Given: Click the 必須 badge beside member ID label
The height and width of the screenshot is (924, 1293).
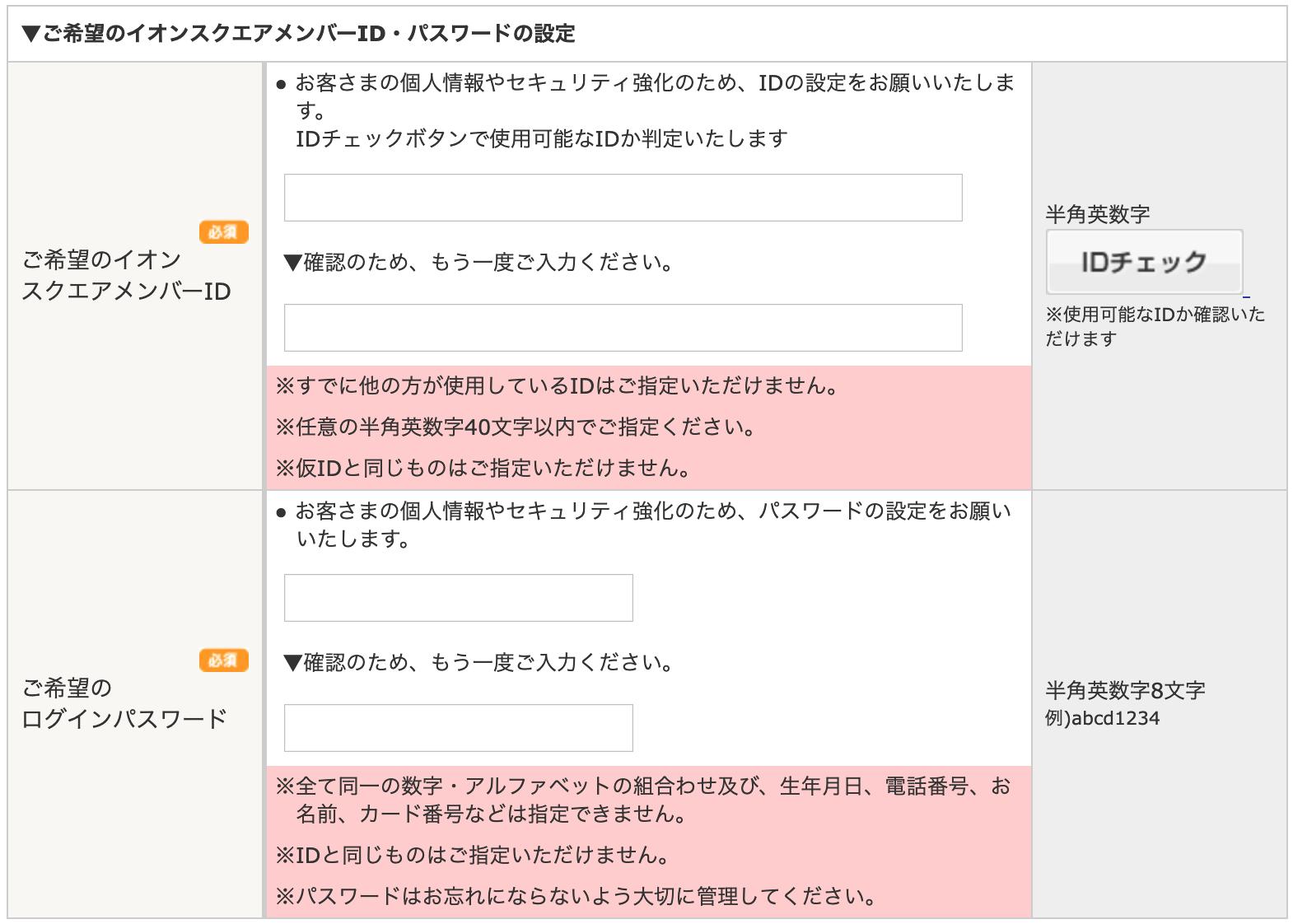Looking at the screenshot, I should (223, 232).
